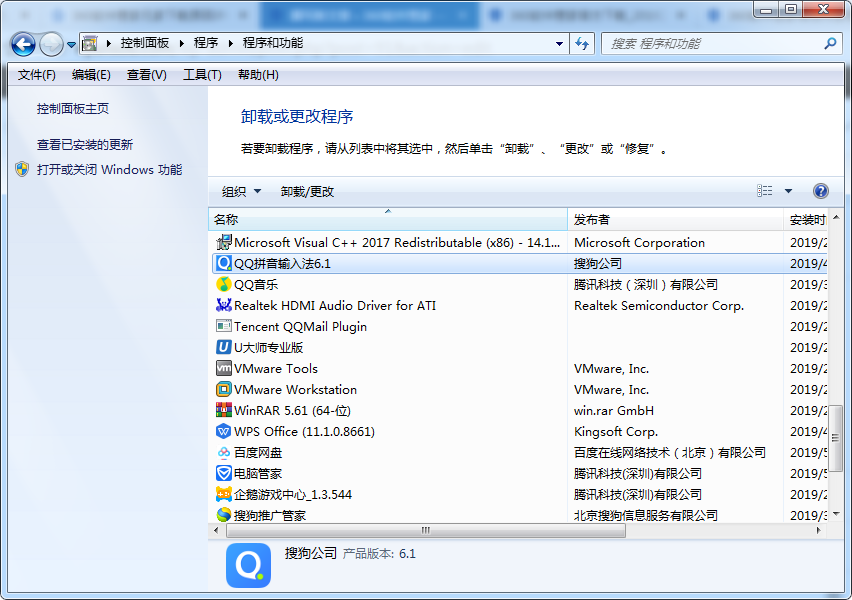Open the 帮助(H) menu
Viewport: 852px width, 600px height.
click(x=258, y=75)
